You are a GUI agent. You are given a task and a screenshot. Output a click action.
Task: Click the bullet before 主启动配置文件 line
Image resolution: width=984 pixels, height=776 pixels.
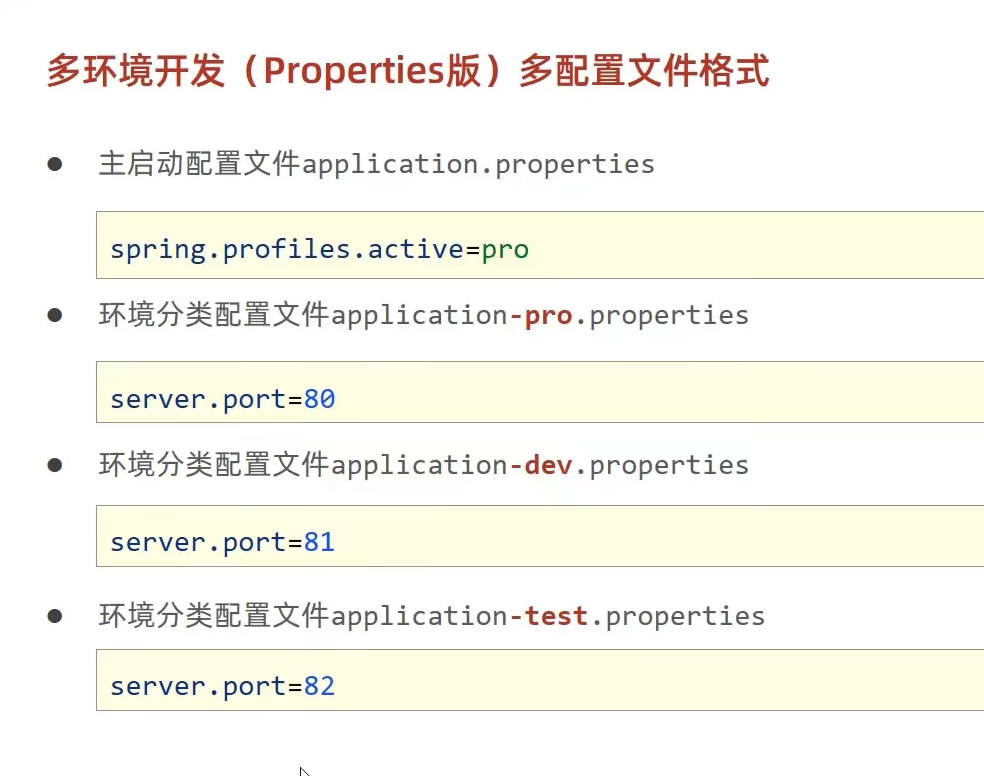(55, 164)
